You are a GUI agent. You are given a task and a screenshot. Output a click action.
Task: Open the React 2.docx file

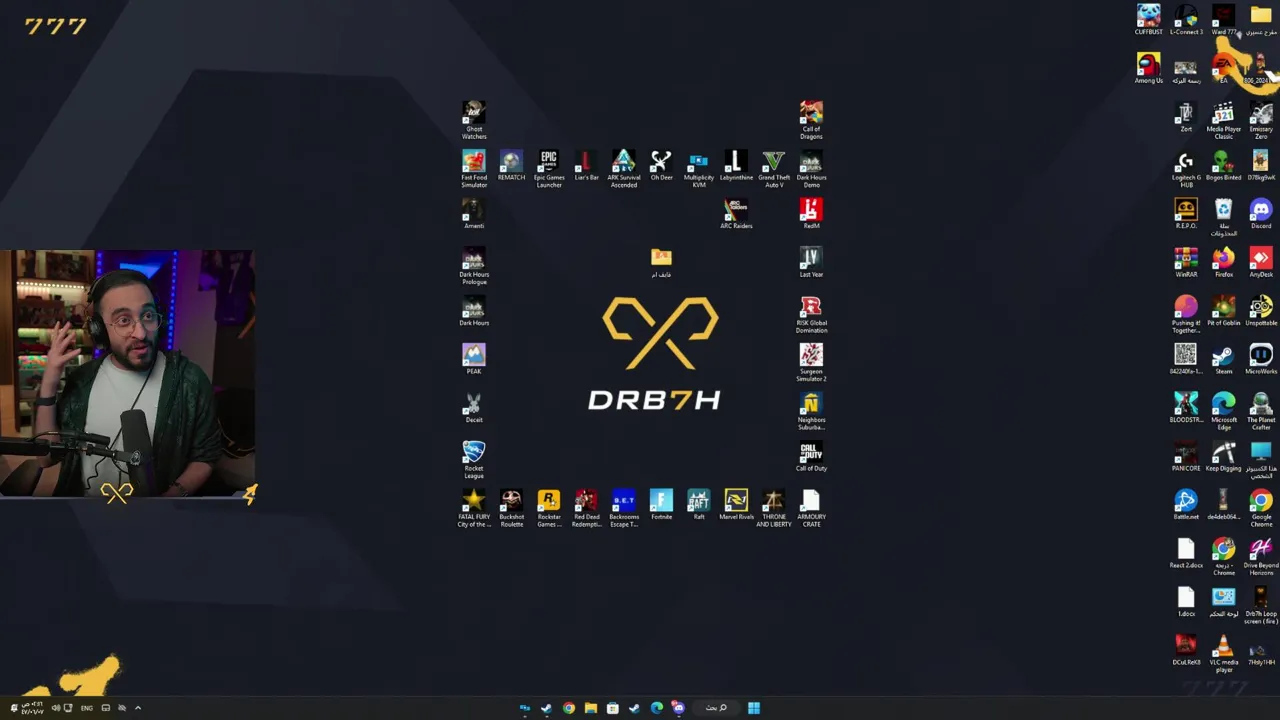tap(1186, 553)
